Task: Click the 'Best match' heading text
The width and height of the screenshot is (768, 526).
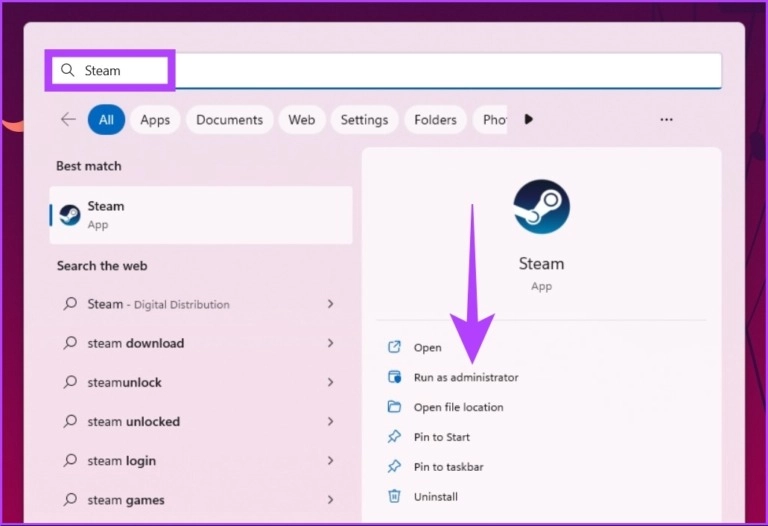Action: pyautogui.click(x=89, y=166)
